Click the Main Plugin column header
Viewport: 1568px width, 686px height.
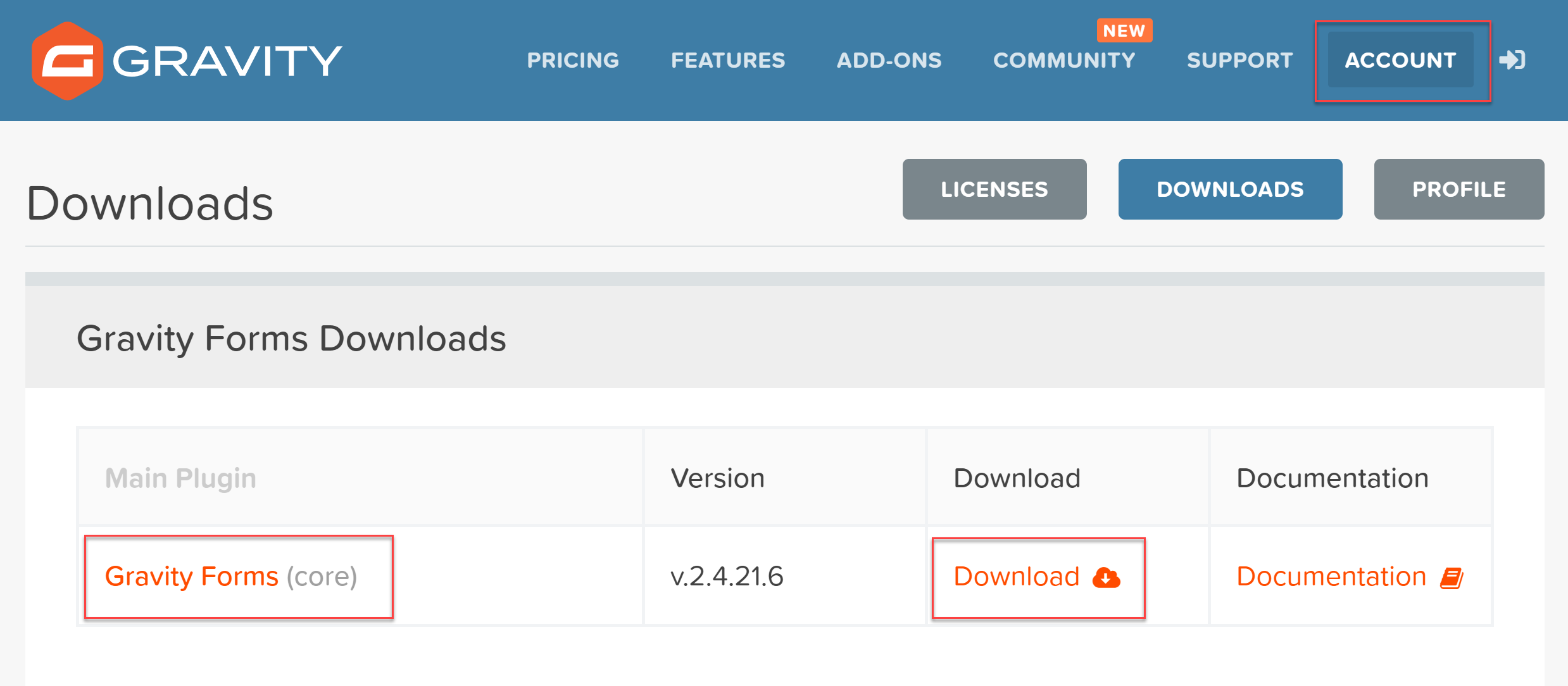point(181,478)
